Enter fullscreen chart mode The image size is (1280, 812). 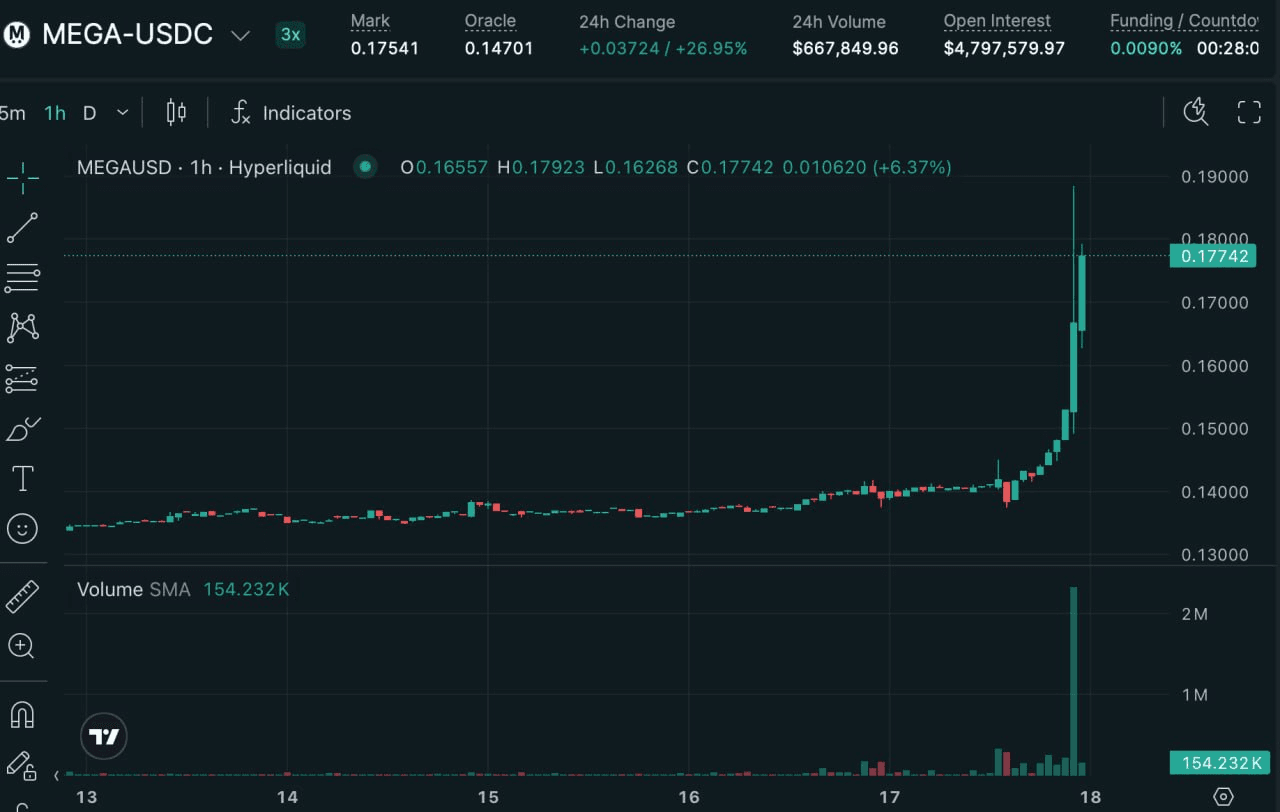click(1249, 112)
